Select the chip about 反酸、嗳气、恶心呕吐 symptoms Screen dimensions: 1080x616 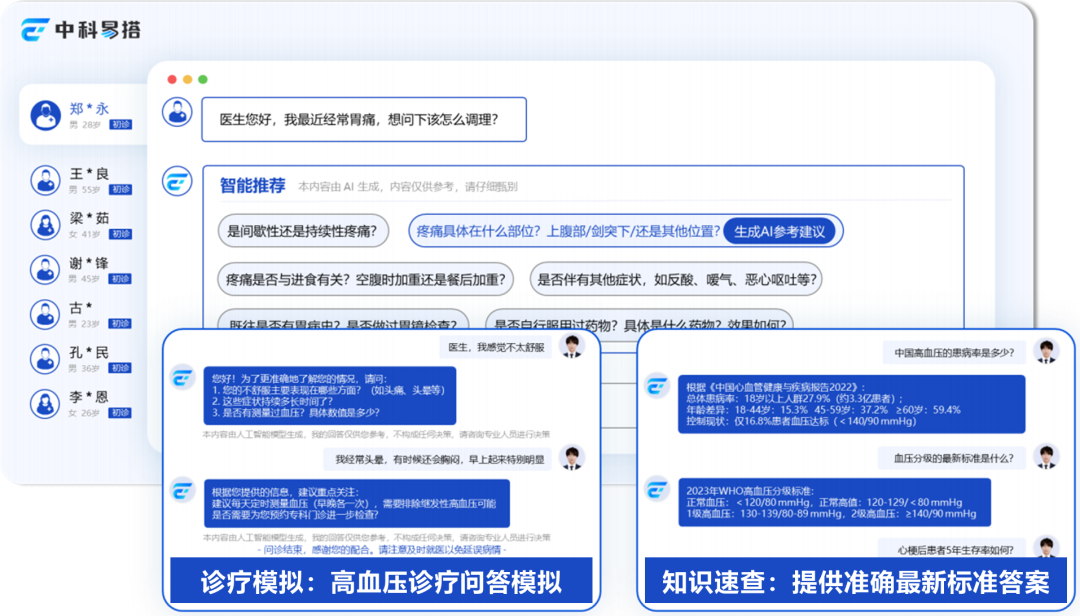click(x=679, y=279)
